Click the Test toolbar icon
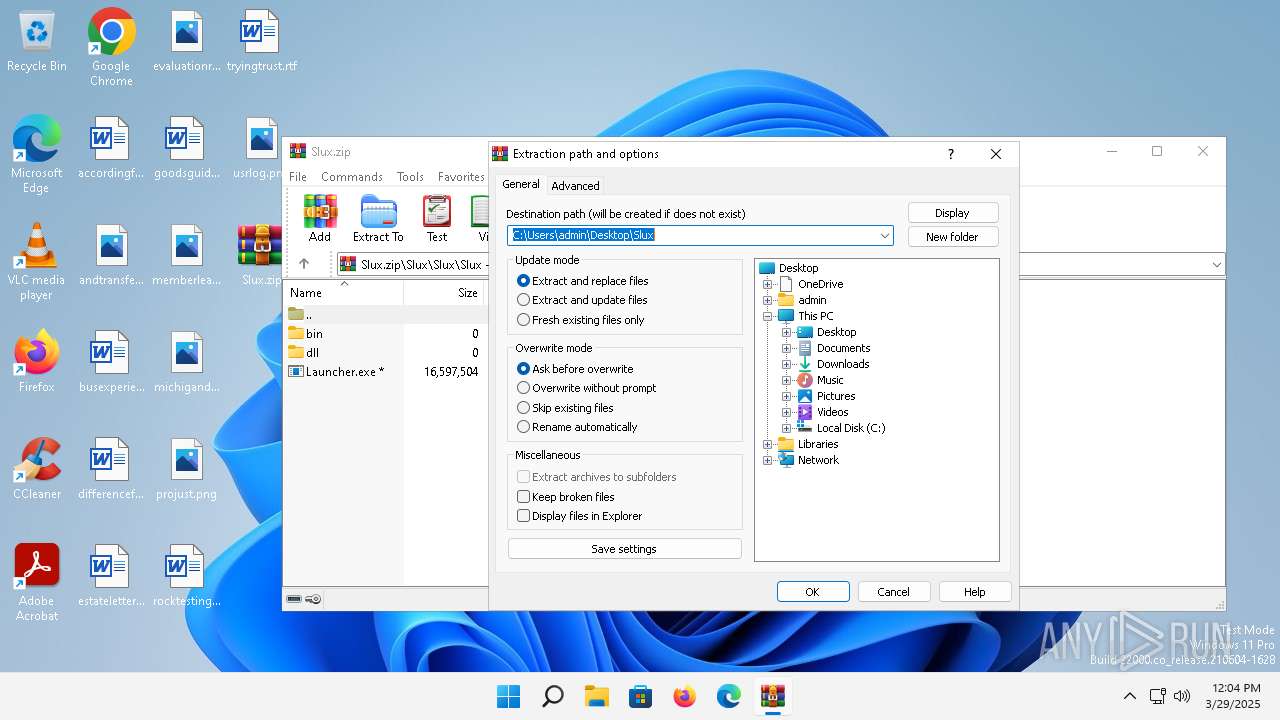This screenshot has height=720, width=1280. pos(437,219)
